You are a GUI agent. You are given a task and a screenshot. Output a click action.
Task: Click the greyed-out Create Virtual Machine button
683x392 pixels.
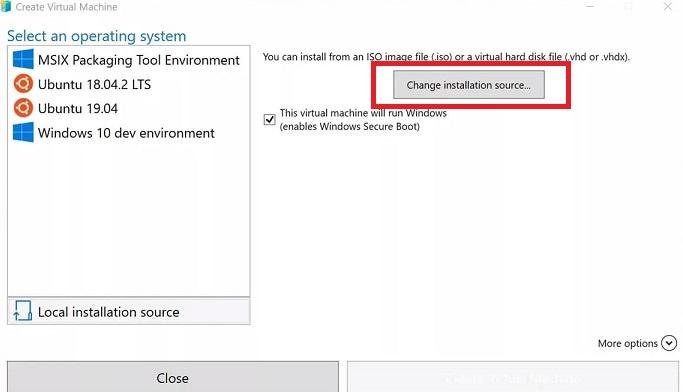(x=513, y=377)
